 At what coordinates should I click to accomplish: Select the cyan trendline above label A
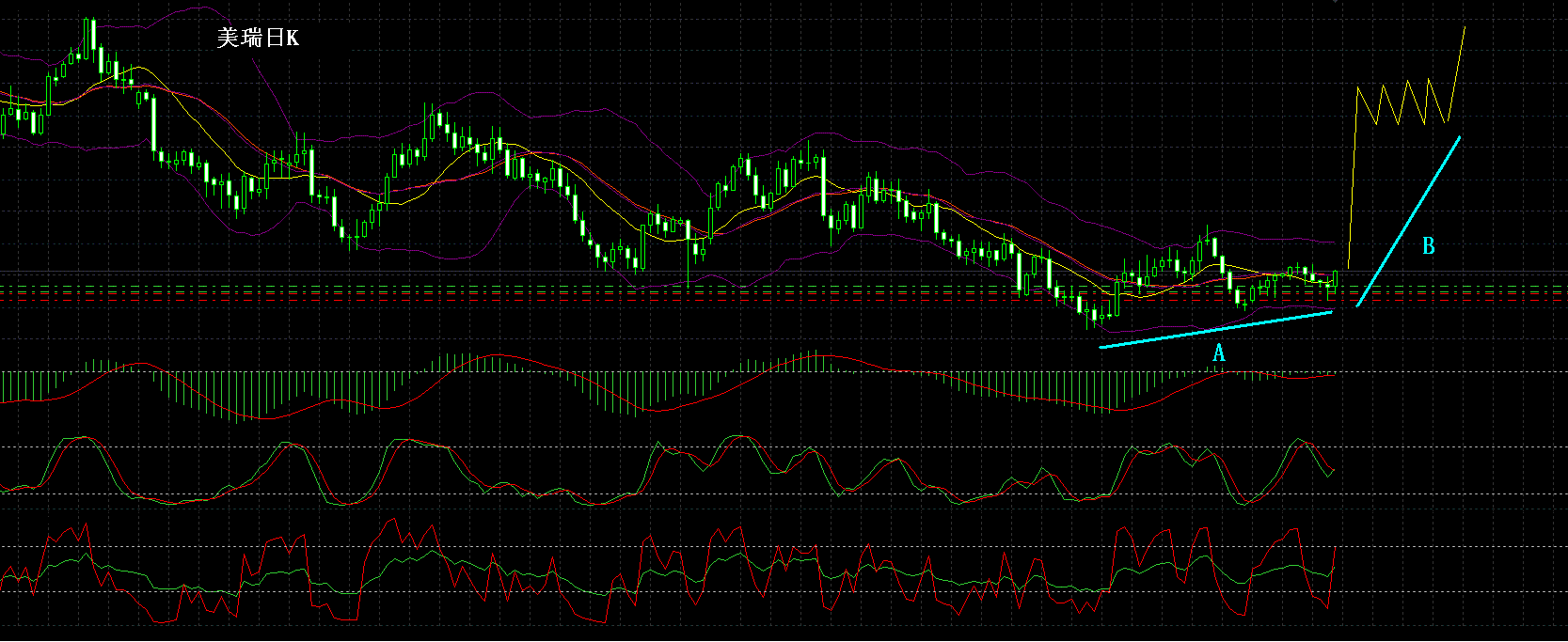[1216, 329]
